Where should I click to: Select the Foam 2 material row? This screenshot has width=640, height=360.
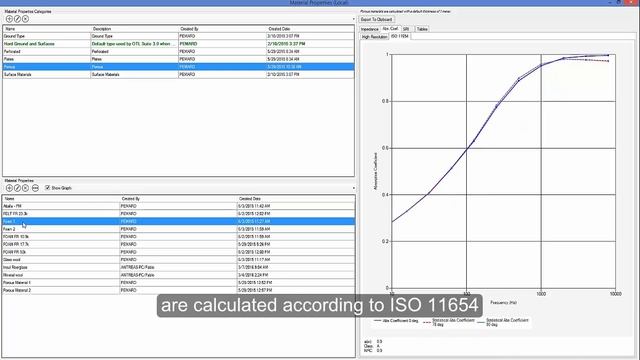178,229
